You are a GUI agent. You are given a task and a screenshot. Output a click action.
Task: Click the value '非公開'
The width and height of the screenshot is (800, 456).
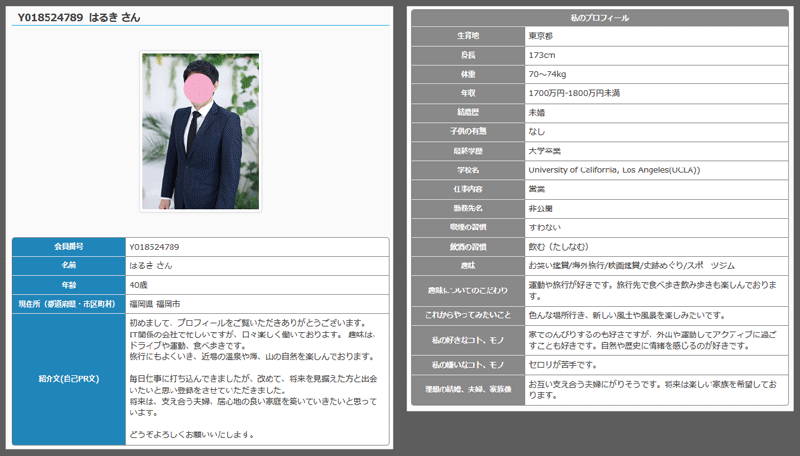[541, 208]
